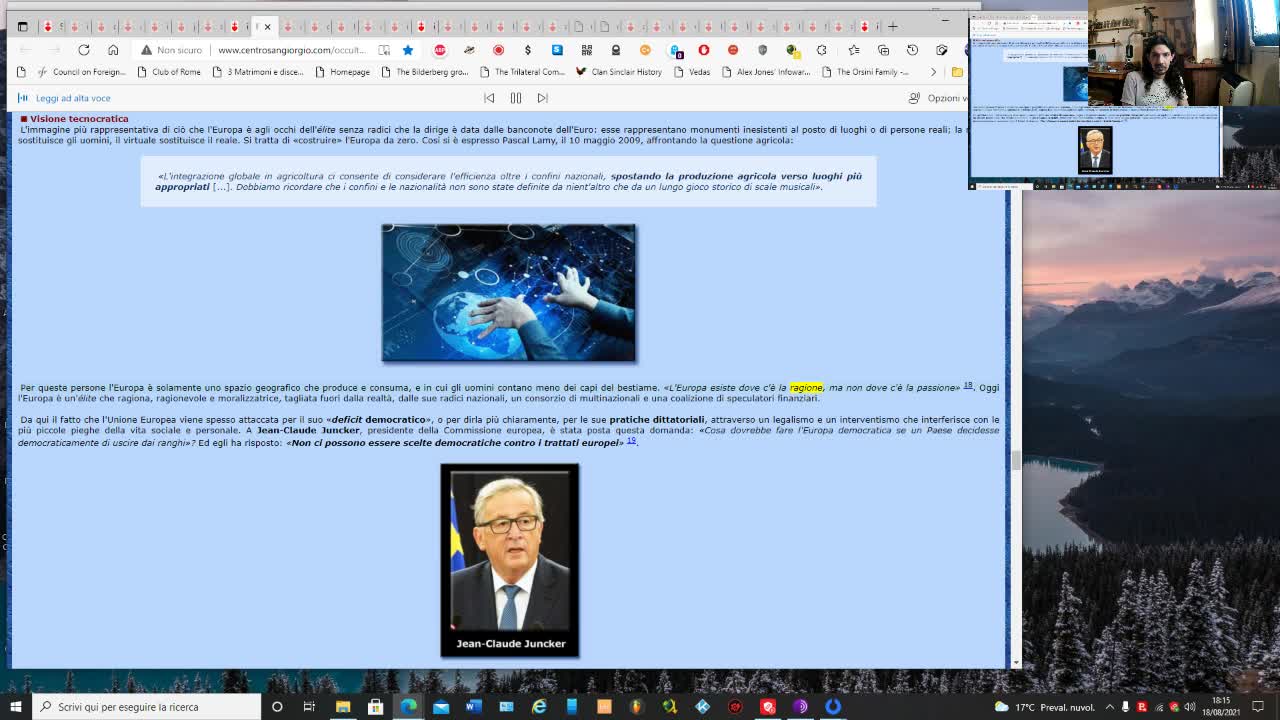Open the browser extensions puzzle icon
The width and height of the screenshot is (1280, 720).
pyautogui.click(x=822, y=50)
